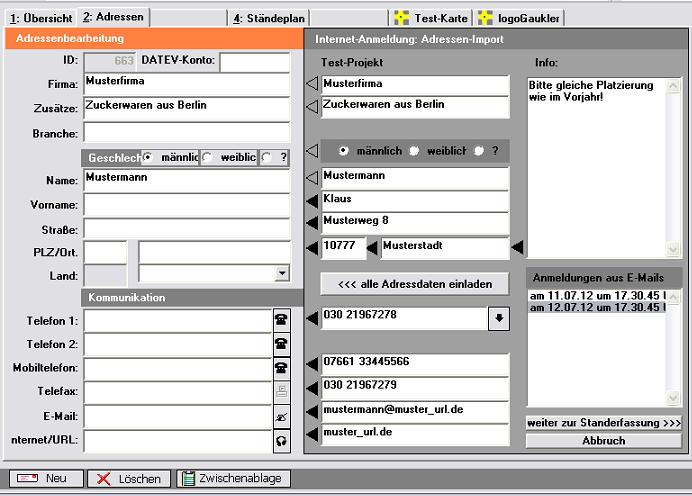The width and height of the screenshot is (692, 496).
Task: Import muster_url.de with black arrow
Action: pyautogui.click(x=312, y=434)
